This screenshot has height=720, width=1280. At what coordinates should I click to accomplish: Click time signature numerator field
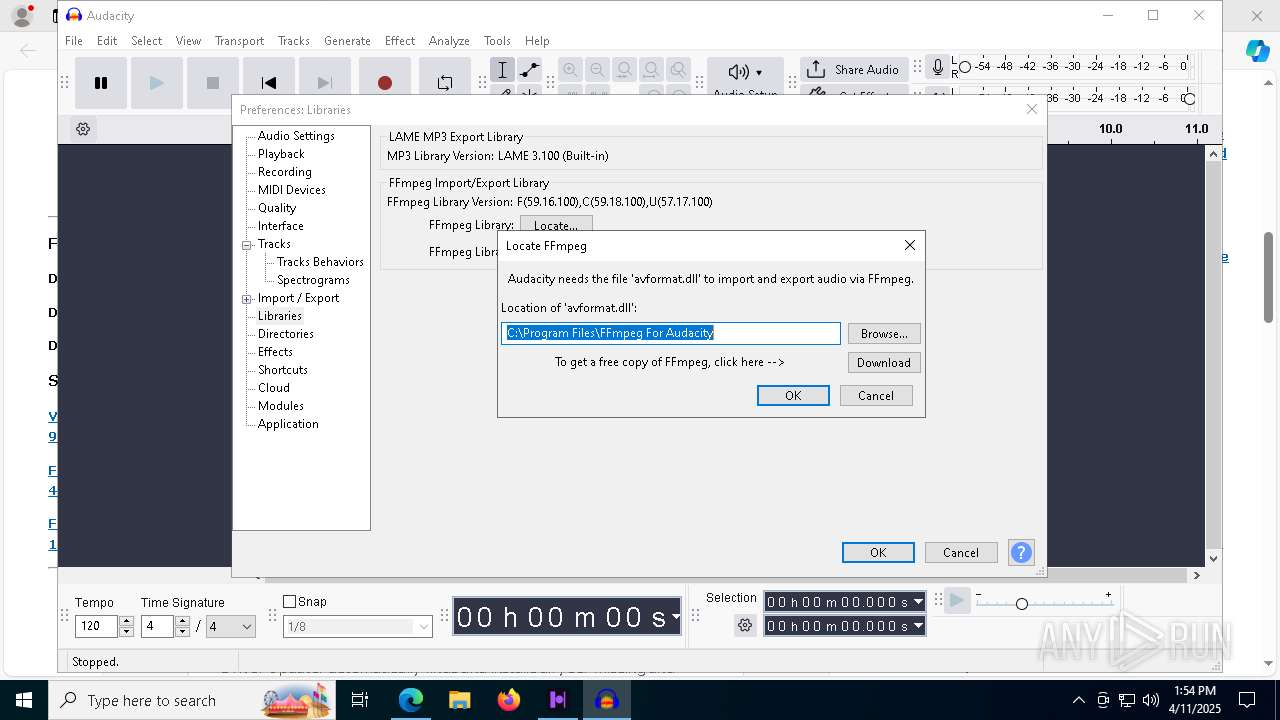tap(157, 627)
